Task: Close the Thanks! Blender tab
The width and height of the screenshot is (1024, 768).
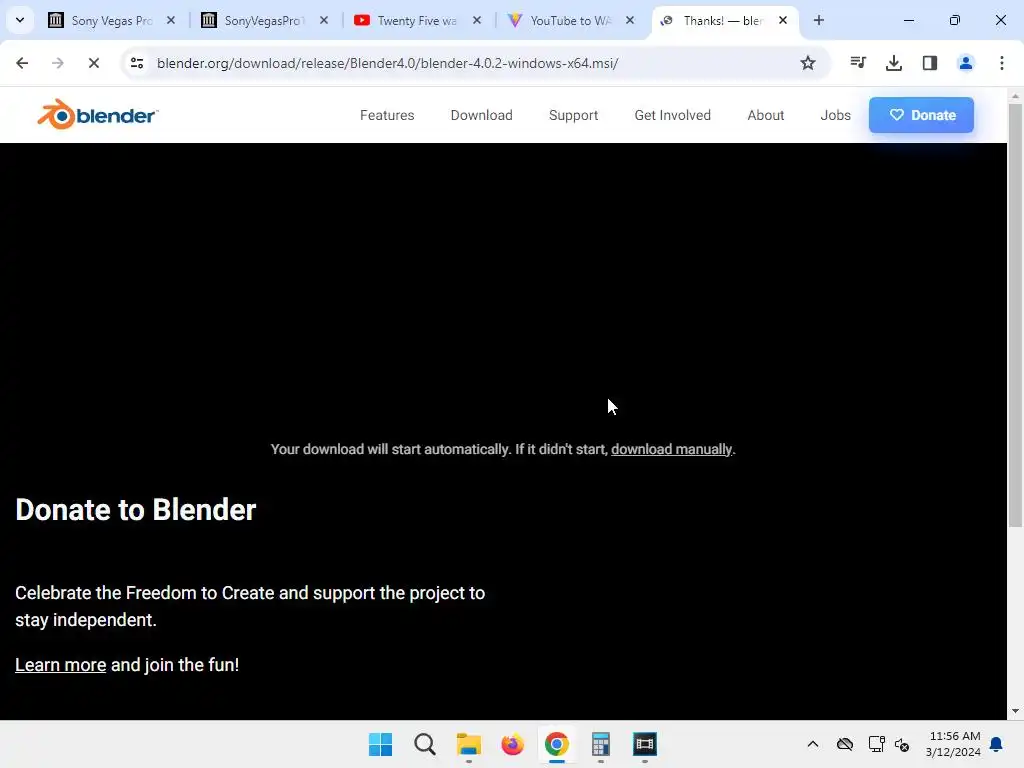Action: tap(783, 20)
